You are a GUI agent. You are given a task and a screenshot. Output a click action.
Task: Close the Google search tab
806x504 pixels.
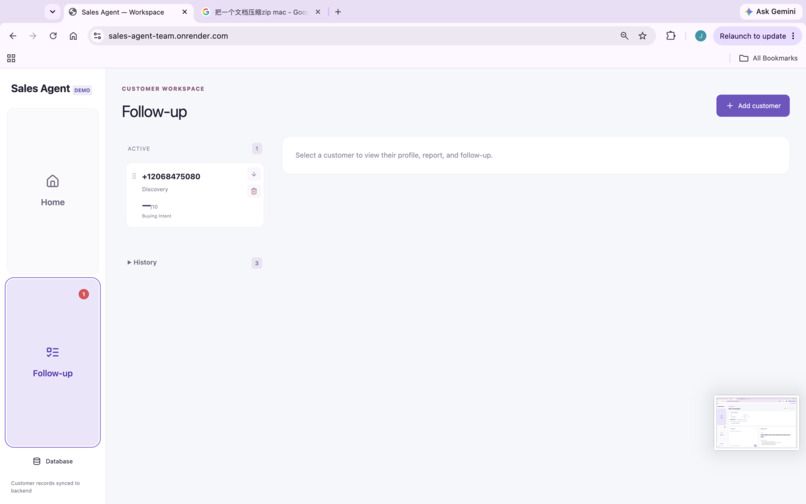tap(318, 12)
